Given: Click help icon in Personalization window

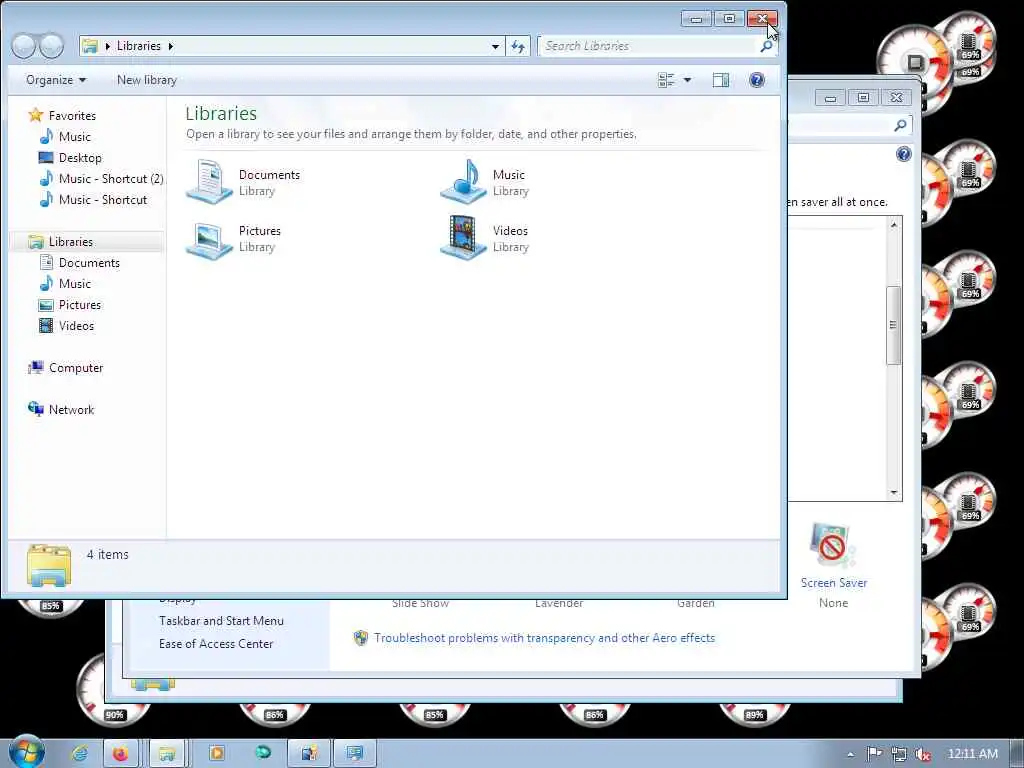Looking at the screenshot, I should pos(904,154).
